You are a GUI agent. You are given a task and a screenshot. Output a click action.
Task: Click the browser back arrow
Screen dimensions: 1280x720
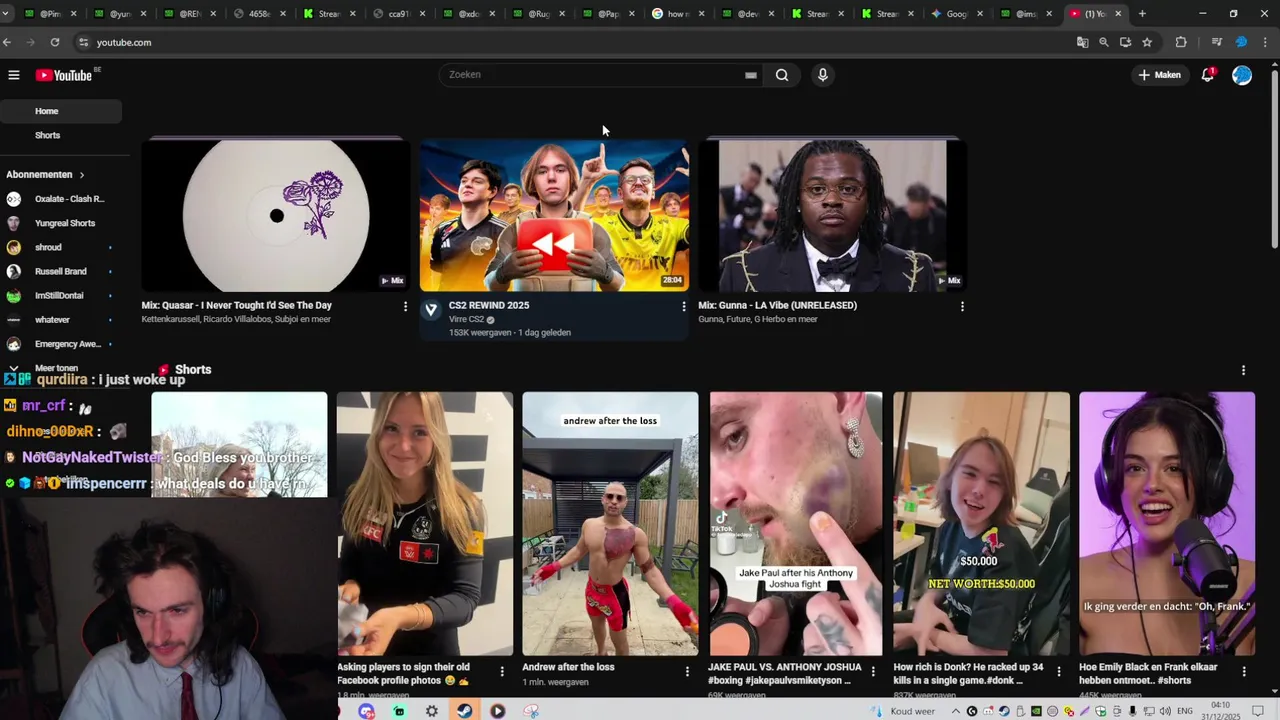pos(8,42)
